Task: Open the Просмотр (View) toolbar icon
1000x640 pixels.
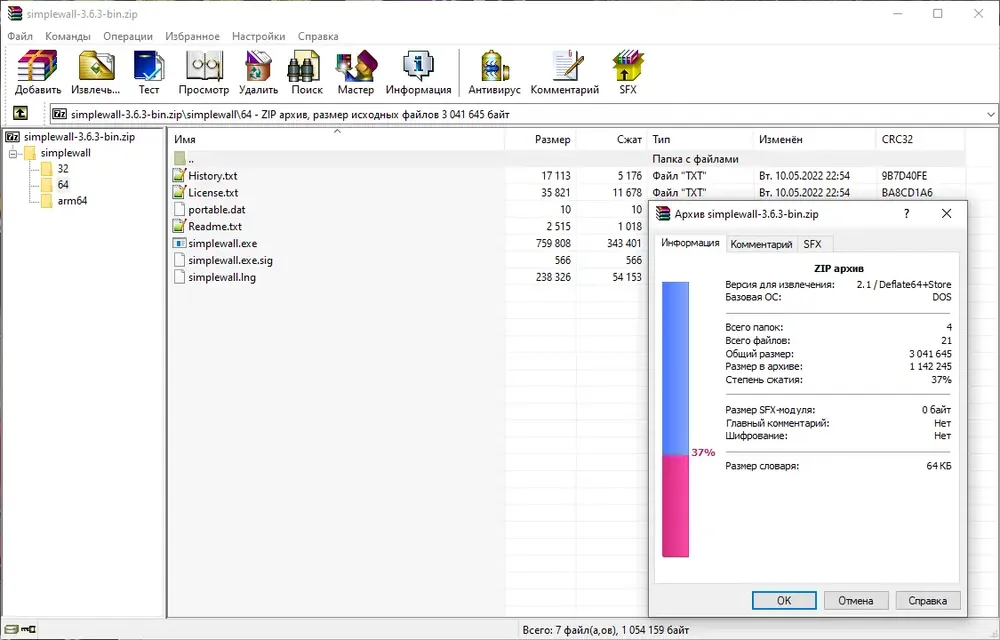Action: coord(203,73)
